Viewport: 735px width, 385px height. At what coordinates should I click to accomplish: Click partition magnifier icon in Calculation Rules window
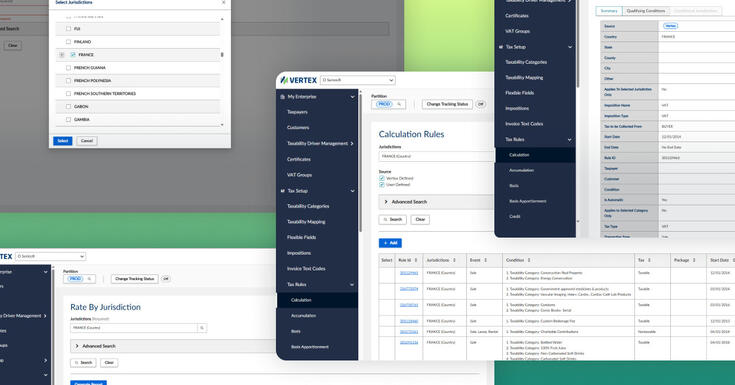(x=399, y=104)
